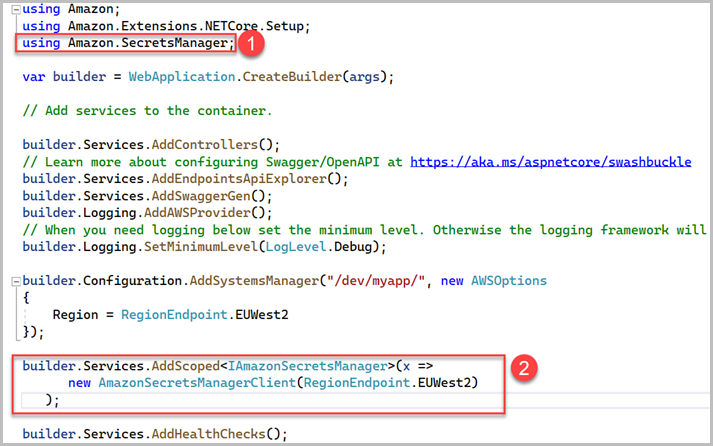Click using Amazon.SecretsManager statement
Screen dimensions: 713x446
(x=127, y=43)
